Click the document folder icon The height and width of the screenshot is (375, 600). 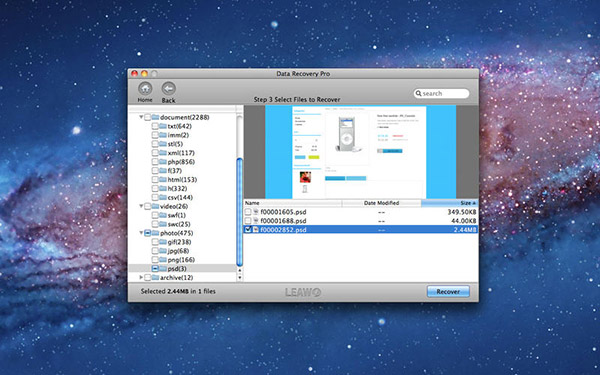(x=155, y=117)
